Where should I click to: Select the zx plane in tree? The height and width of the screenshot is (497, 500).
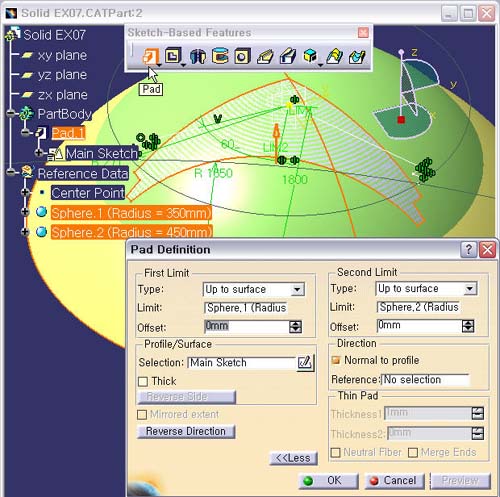[x=62, y=95]
